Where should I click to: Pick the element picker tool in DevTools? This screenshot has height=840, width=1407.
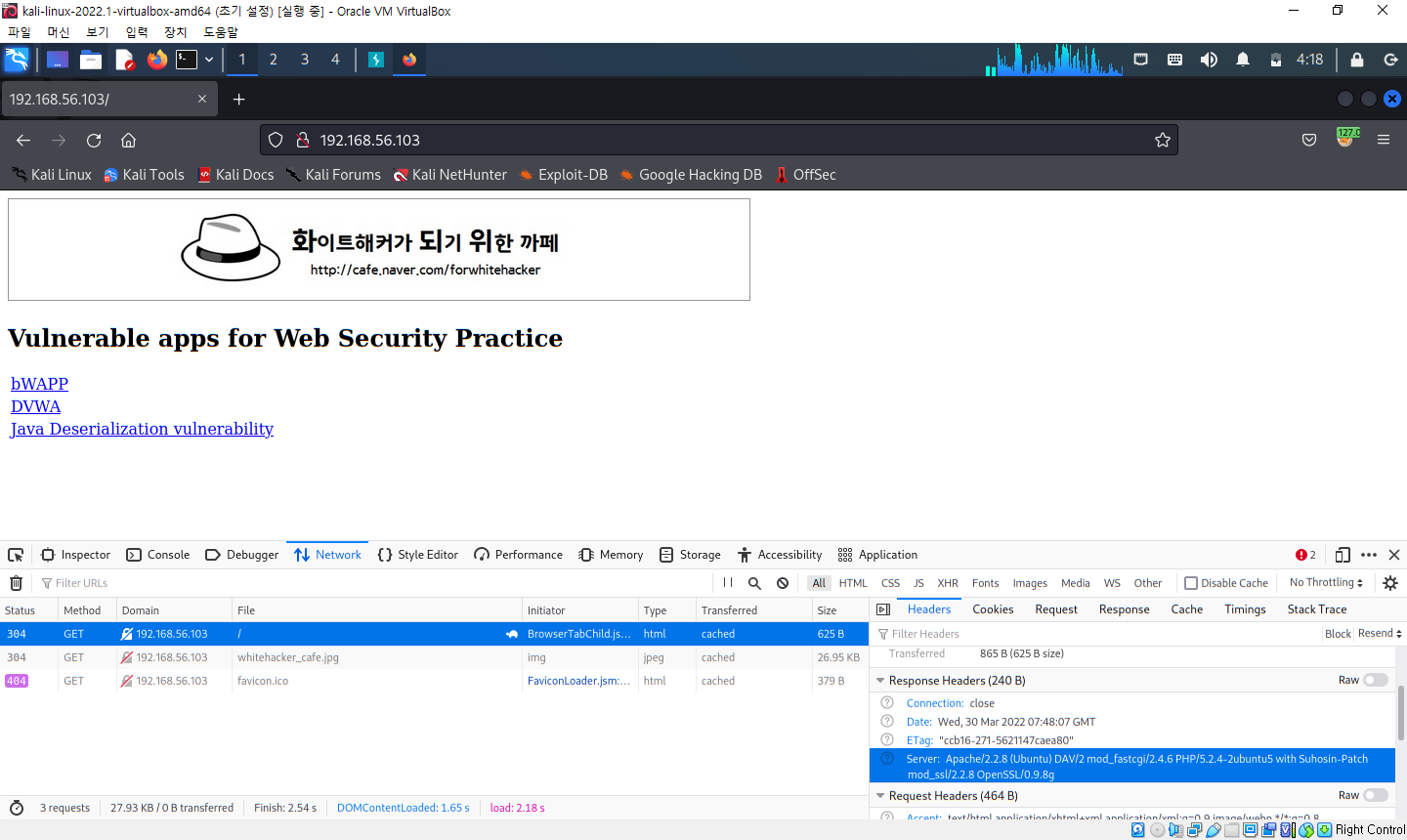tap(16, 555)
